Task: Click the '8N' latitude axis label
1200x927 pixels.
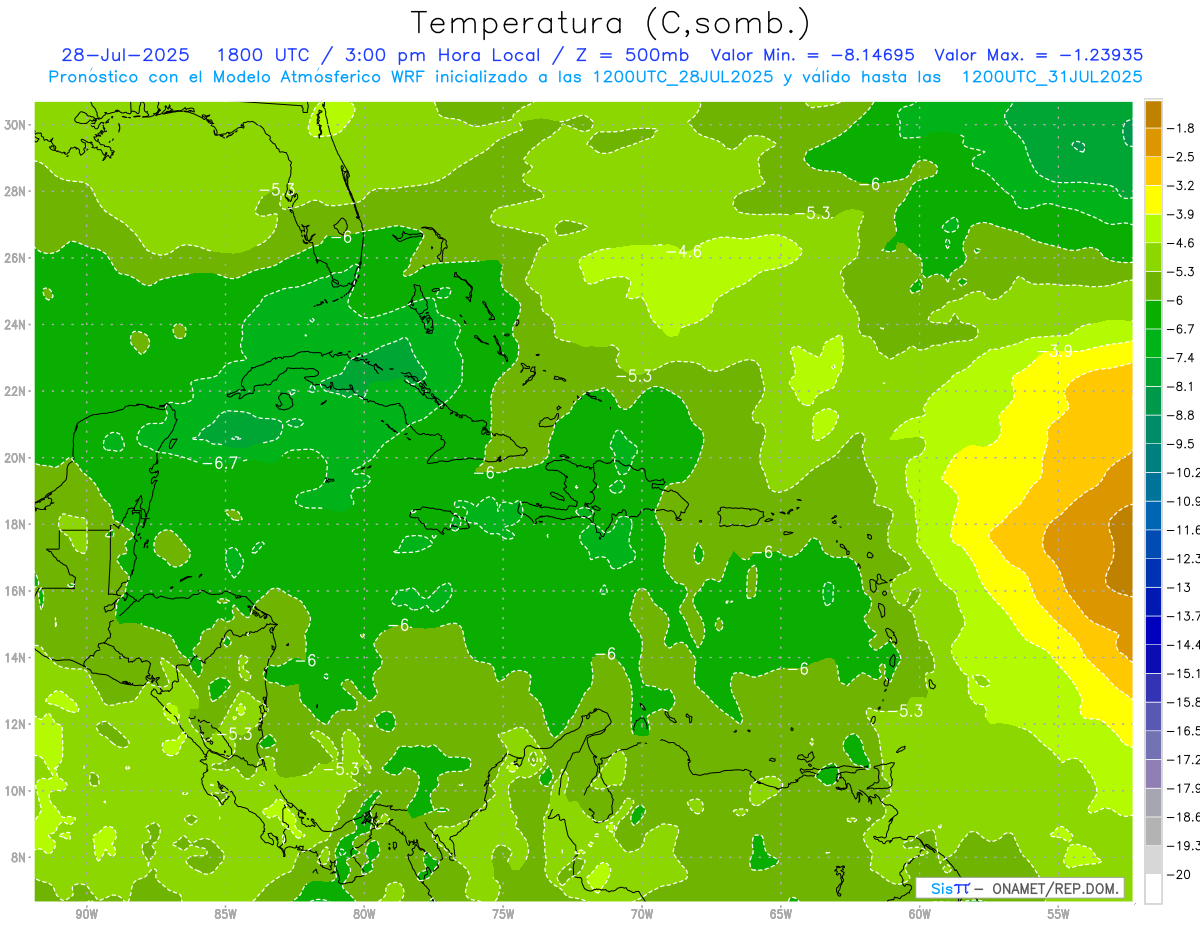Action: pos(19,857)
